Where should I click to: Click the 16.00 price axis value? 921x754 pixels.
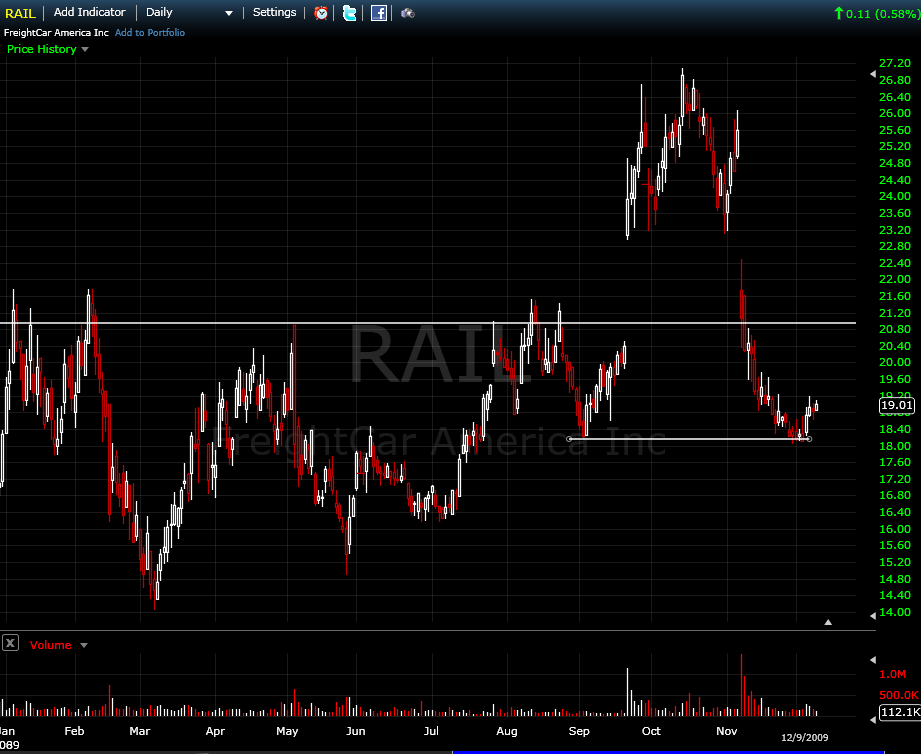(895, 529)
